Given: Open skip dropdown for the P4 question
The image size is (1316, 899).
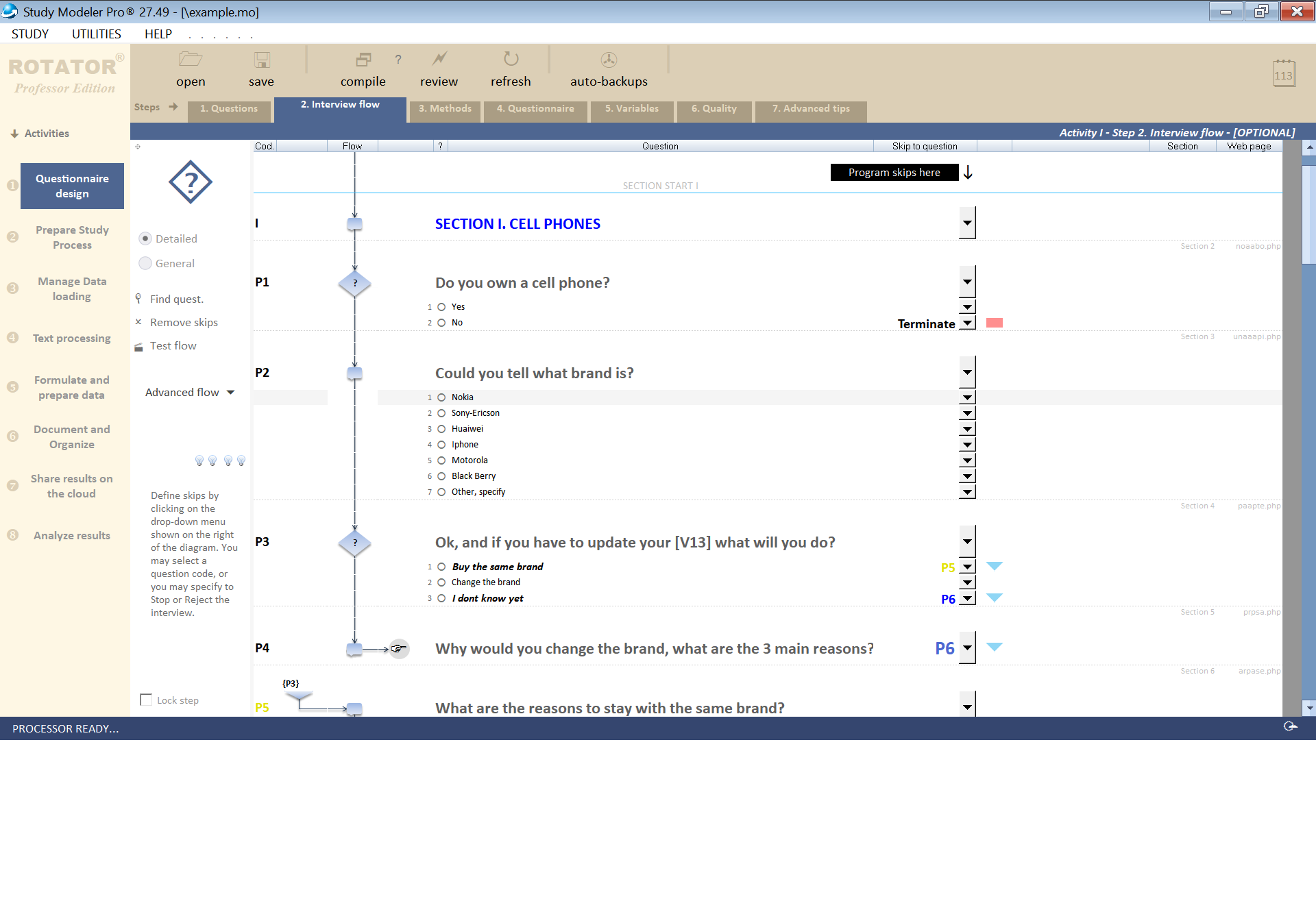Looking at the screenshot, I should point(967,648).
